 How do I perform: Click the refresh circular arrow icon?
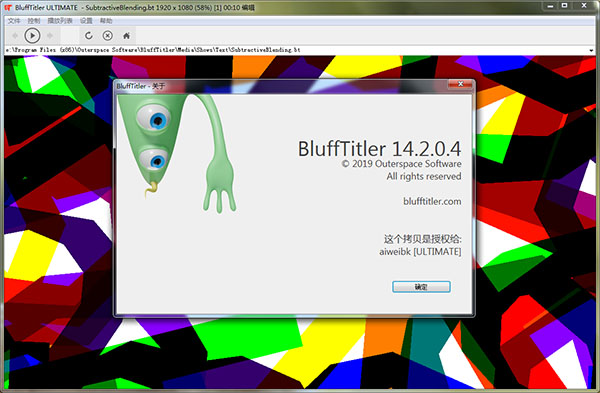coord(89,36)
